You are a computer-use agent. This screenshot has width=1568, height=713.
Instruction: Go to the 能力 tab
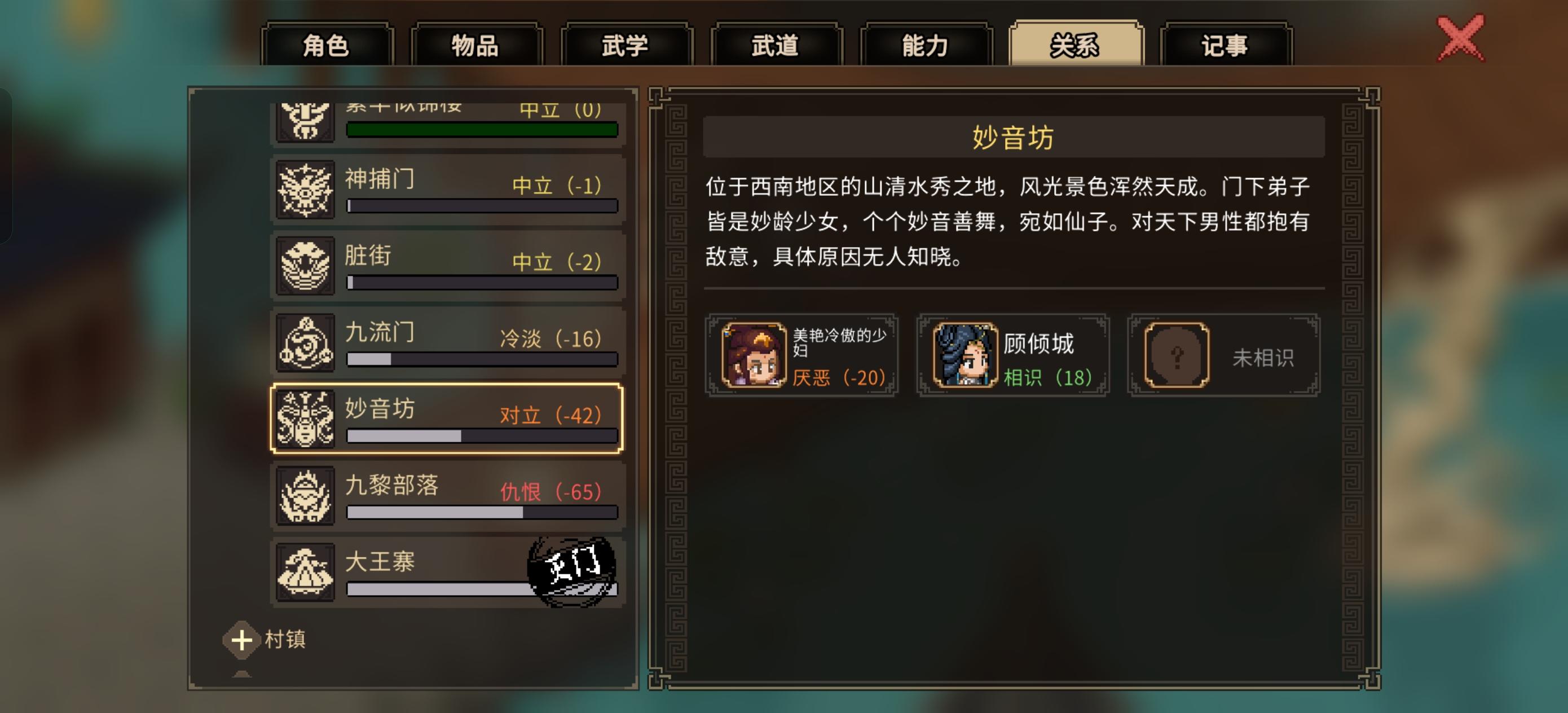tap(926, 45)
